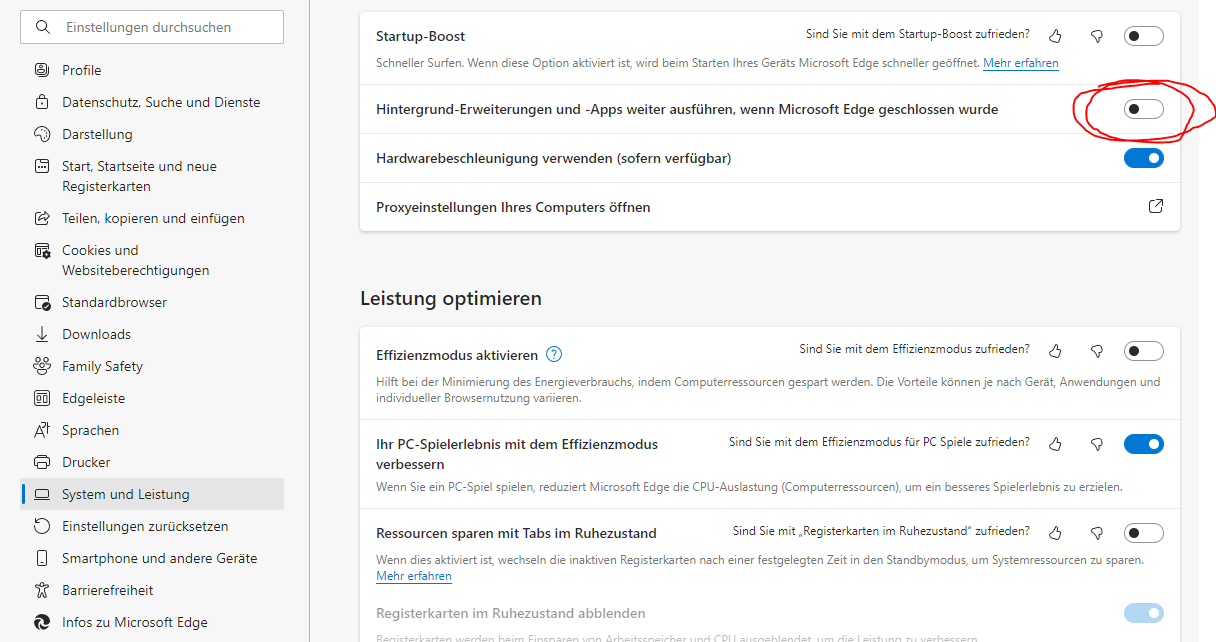1216x642 pixels.
Task: Thumbs down for Effizienzmodus für PC Spiele
Action: 1097,443
